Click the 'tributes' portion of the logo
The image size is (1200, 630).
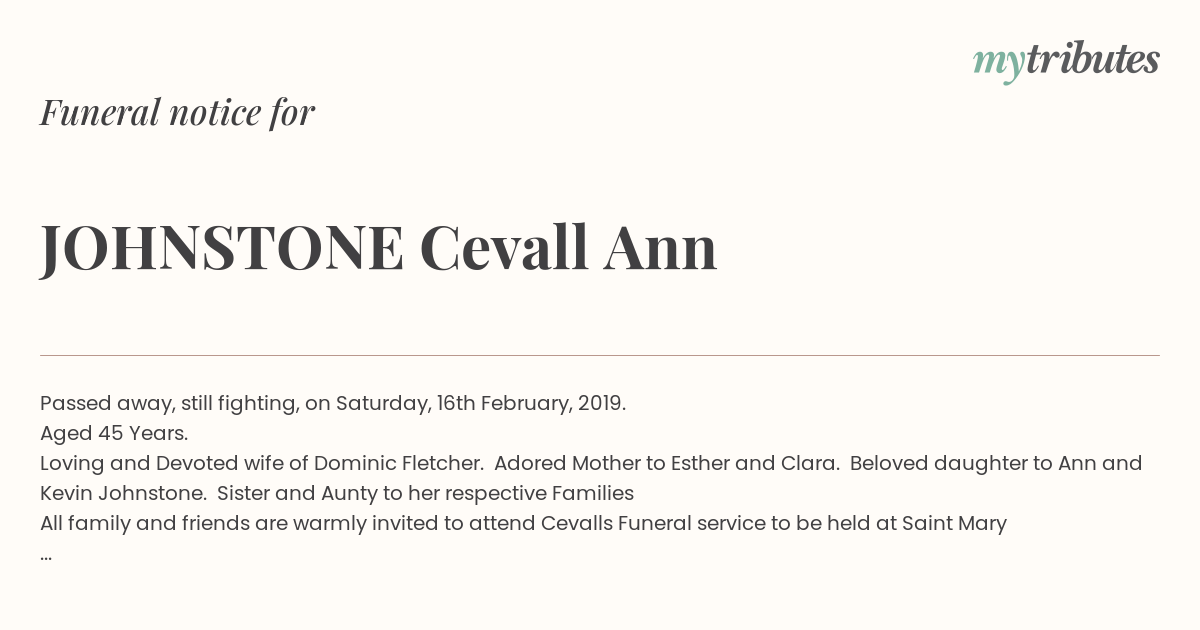click(1092, 59)
